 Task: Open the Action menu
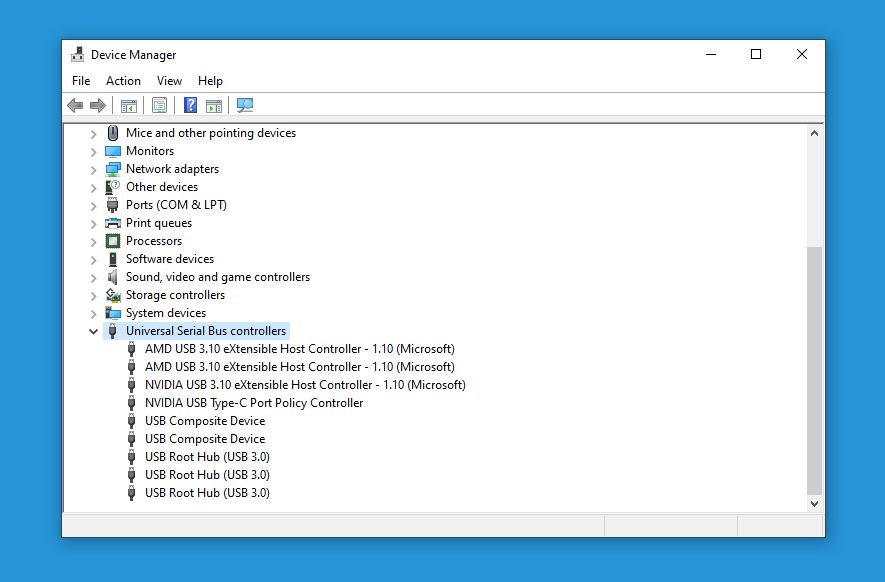tap(124, 81)
